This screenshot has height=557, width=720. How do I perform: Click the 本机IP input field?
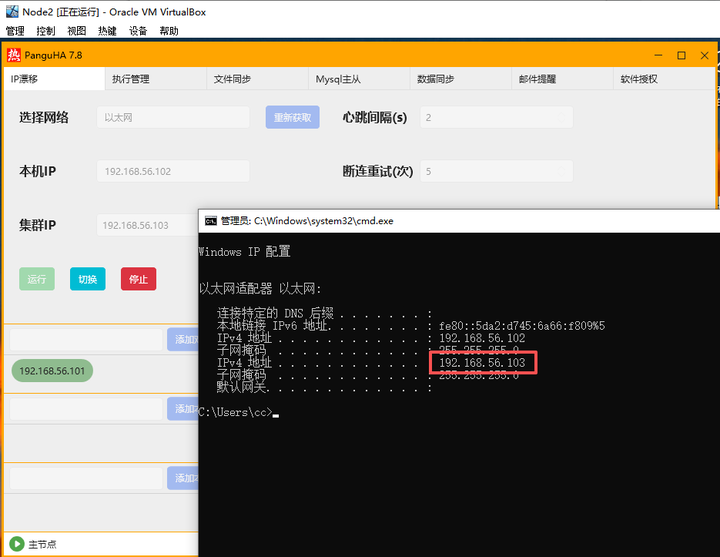173,171
